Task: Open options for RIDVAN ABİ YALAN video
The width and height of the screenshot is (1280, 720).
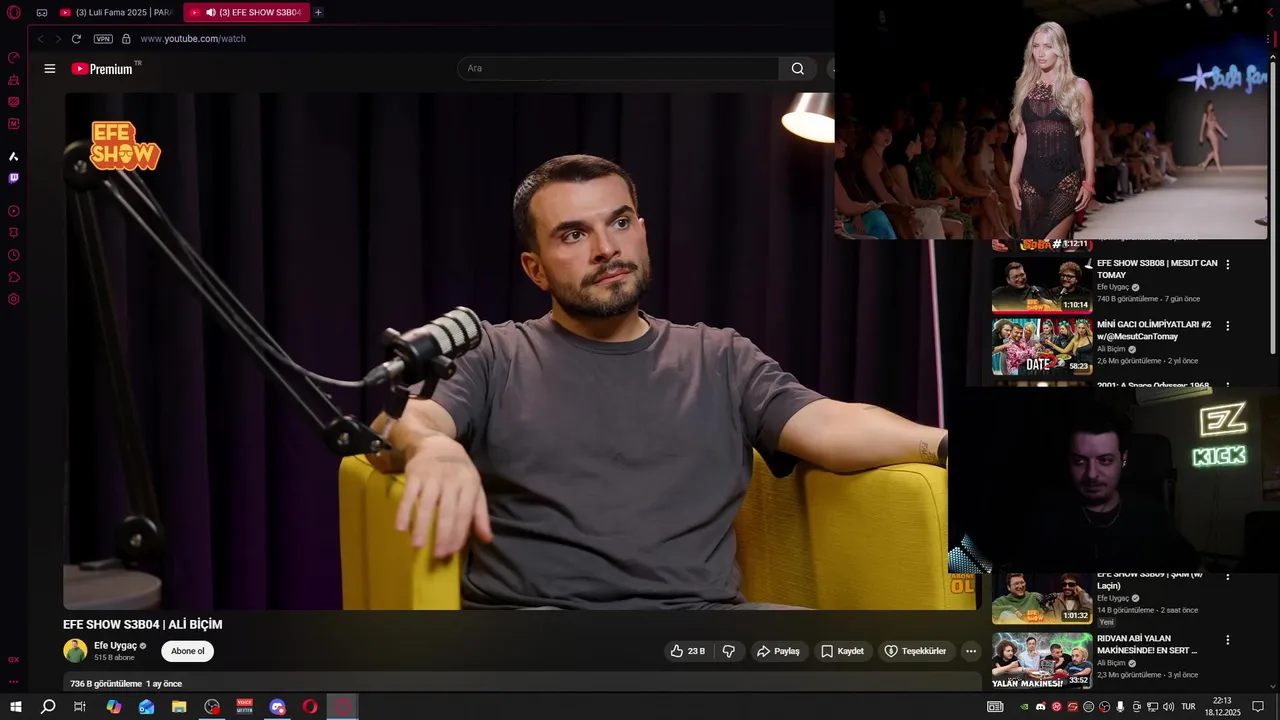Action: [1228, 640]
